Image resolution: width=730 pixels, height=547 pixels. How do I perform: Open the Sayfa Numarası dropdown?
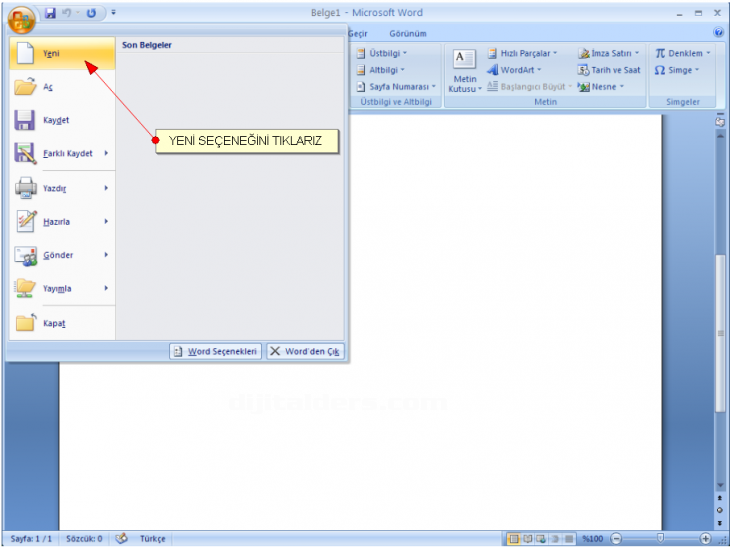(x=396, y=87)
